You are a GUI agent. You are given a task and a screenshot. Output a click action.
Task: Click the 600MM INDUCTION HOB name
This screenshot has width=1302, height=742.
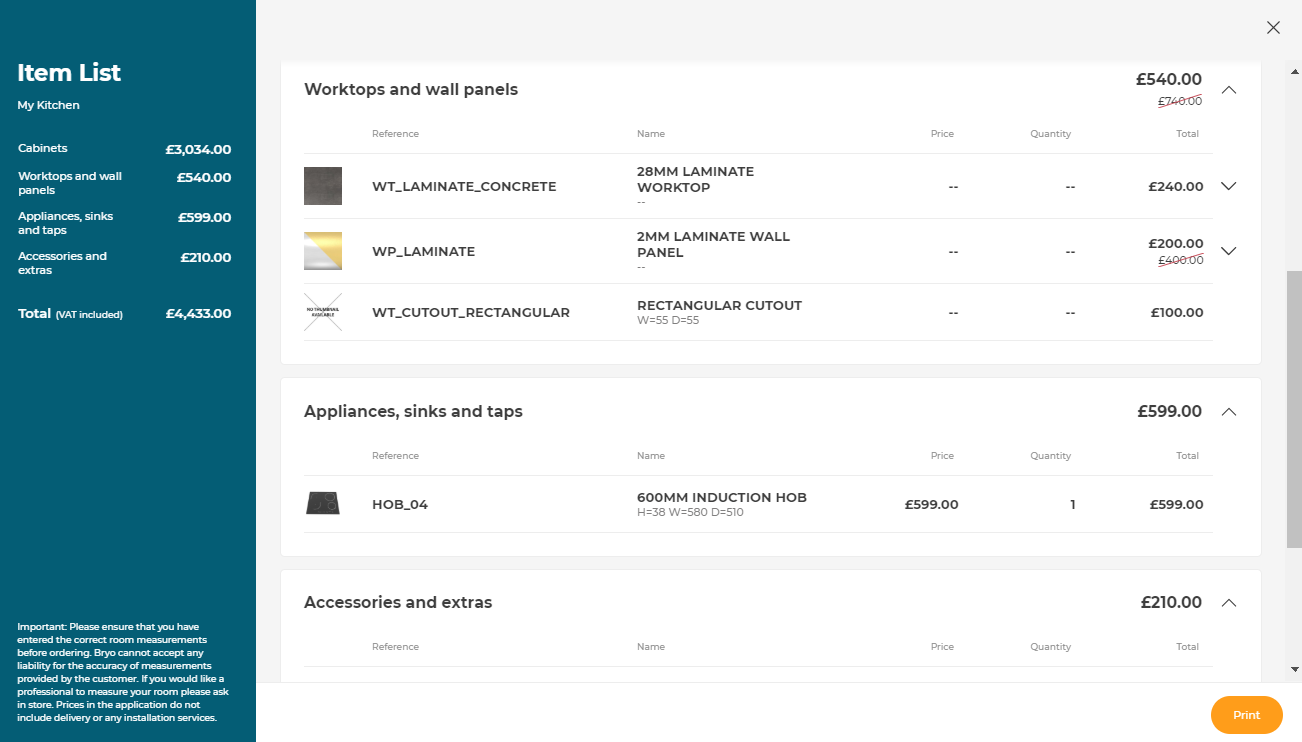(x=721, y=498)
